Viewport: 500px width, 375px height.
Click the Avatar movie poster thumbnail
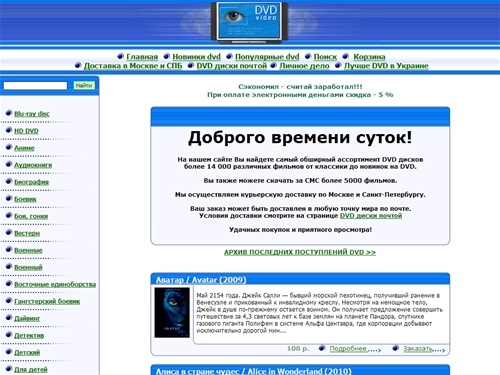pyautogui.click(x=172, y=313)
